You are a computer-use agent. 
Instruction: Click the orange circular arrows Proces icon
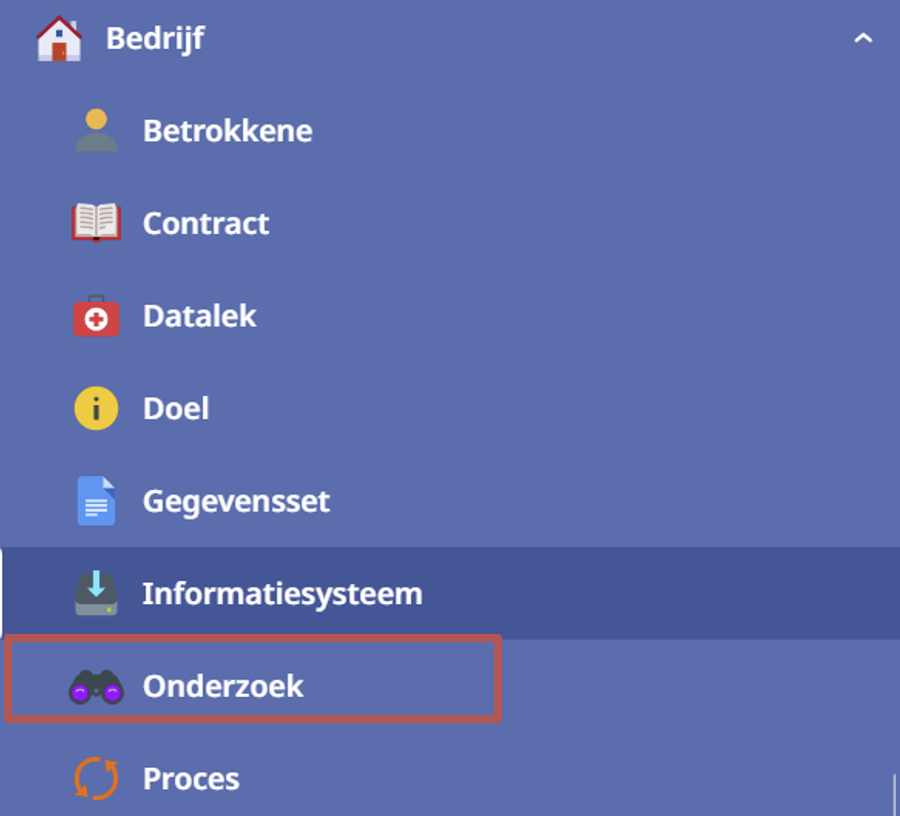pyautogui.click(x=96, y=778)
